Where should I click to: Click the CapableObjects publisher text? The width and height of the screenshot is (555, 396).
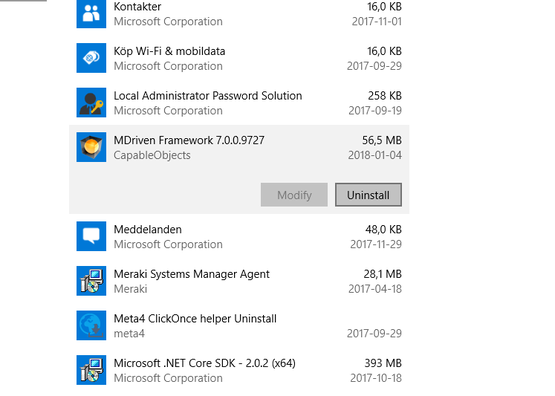[152, 155]
